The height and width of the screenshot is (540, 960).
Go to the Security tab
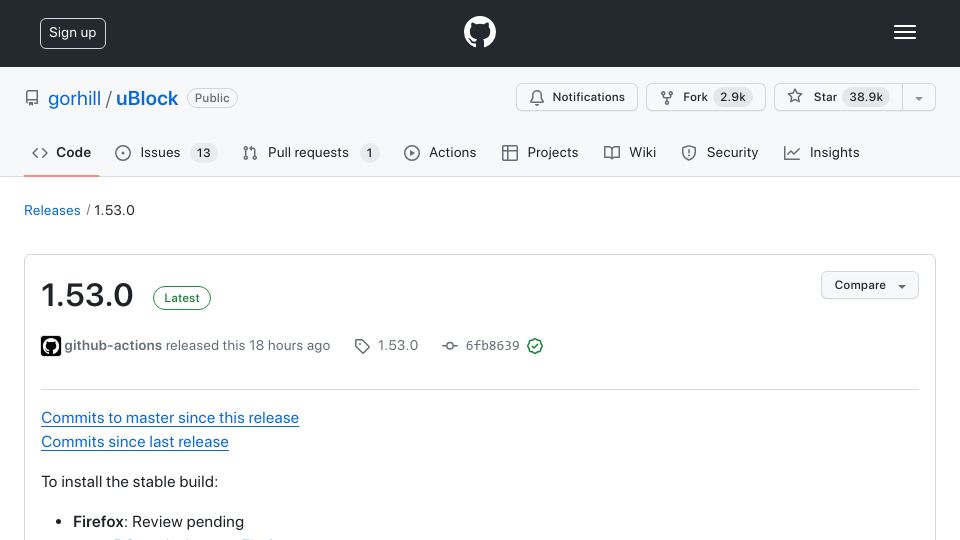point(719,152)
